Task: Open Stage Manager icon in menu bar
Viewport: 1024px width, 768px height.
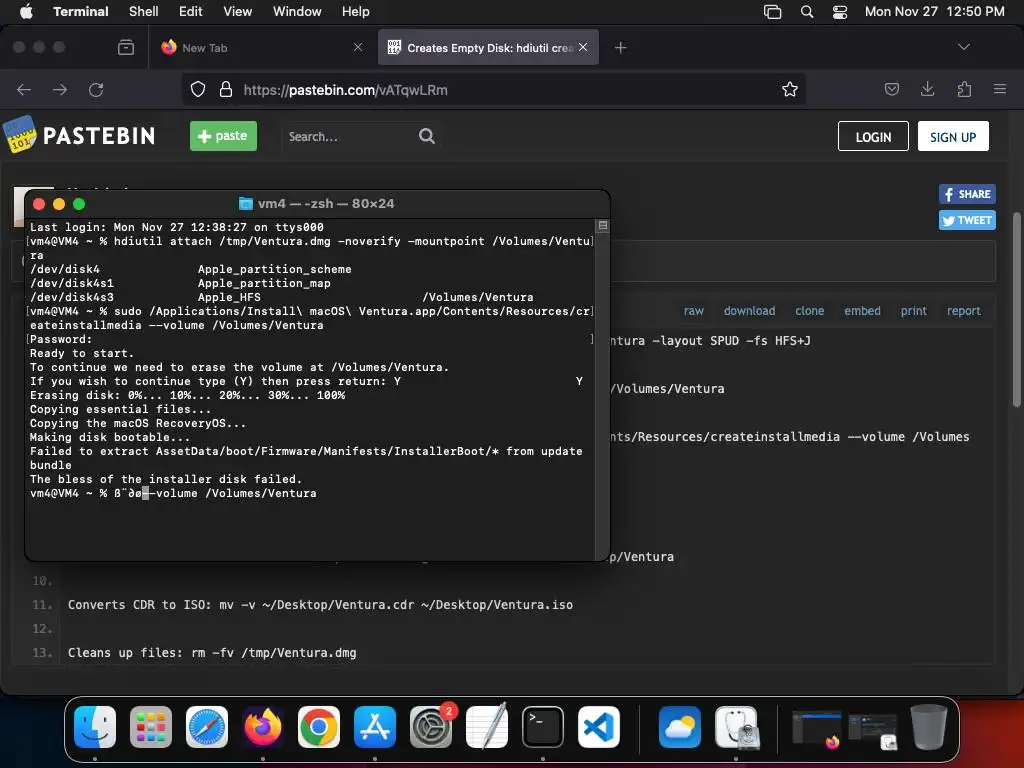Action: click(772, 12)
